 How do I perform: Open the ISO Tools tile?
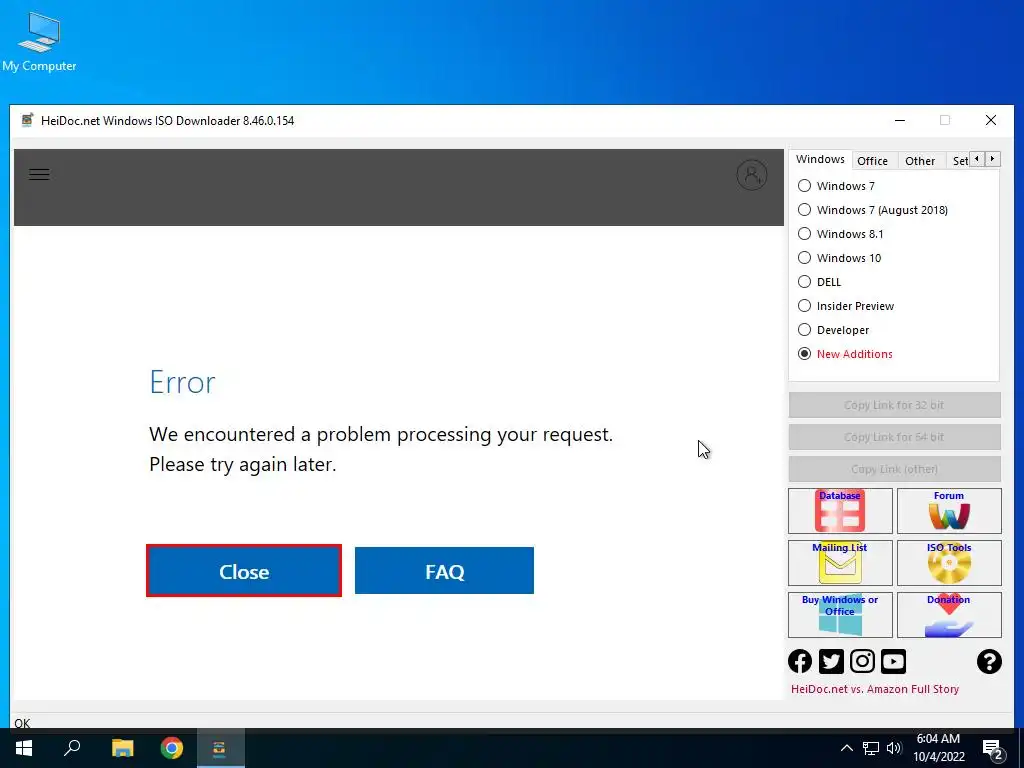point(949,563)
